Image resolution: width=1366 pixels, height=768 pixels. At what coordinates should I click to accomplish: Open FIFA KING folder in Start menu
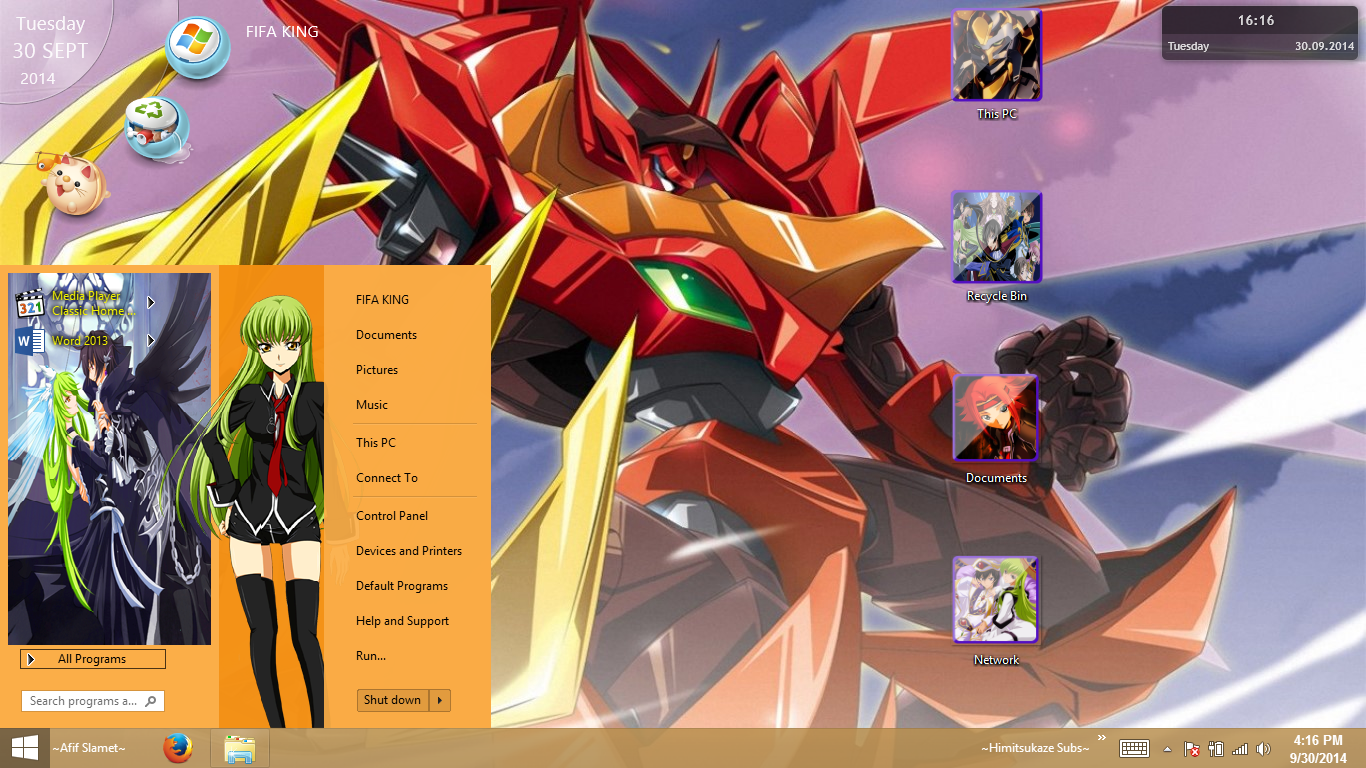(x=382, y=300)
